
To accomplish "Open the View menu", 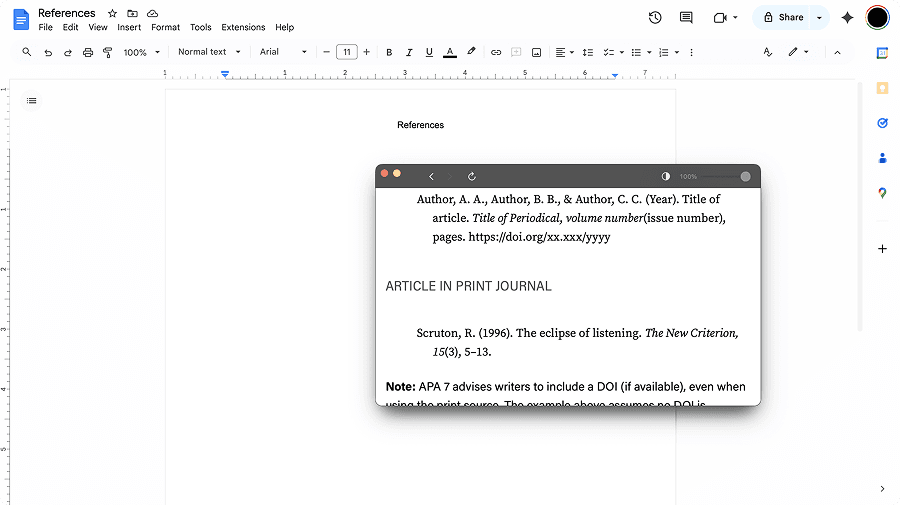I will [98, 27].
